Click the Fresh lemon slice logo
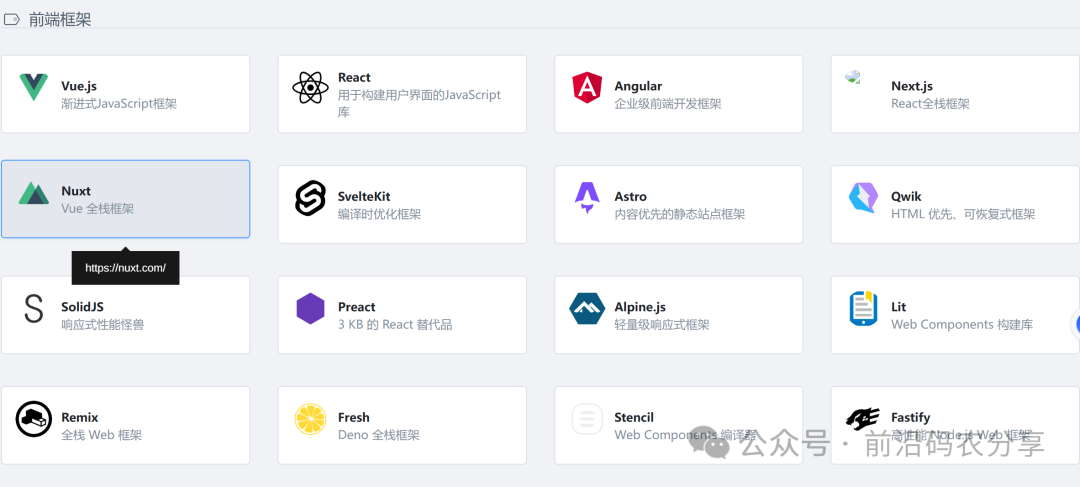 [x=310, y=419]
